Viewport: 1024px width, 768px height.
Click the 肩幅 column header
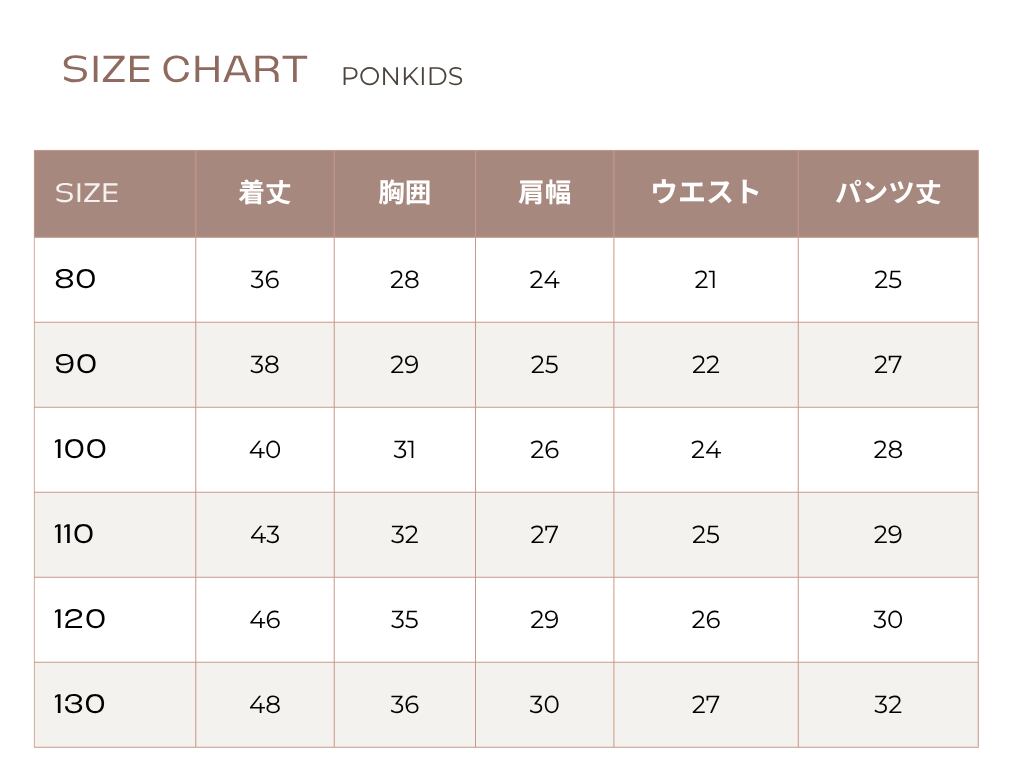pos(544,193)
